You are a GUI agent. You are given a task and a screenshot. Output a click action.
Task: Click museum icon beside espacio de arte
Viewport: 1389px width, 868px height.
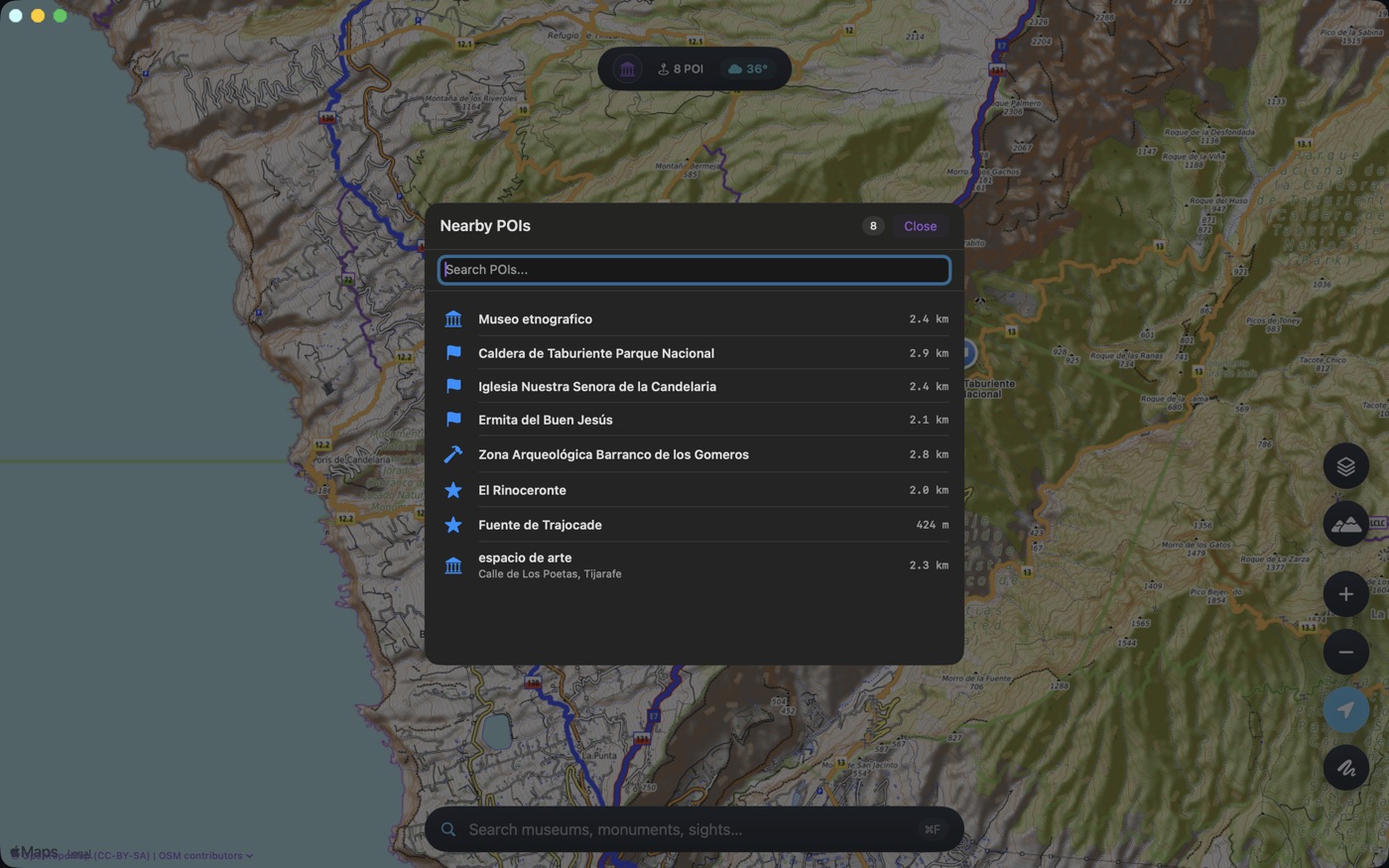click(x=453, y=565)
